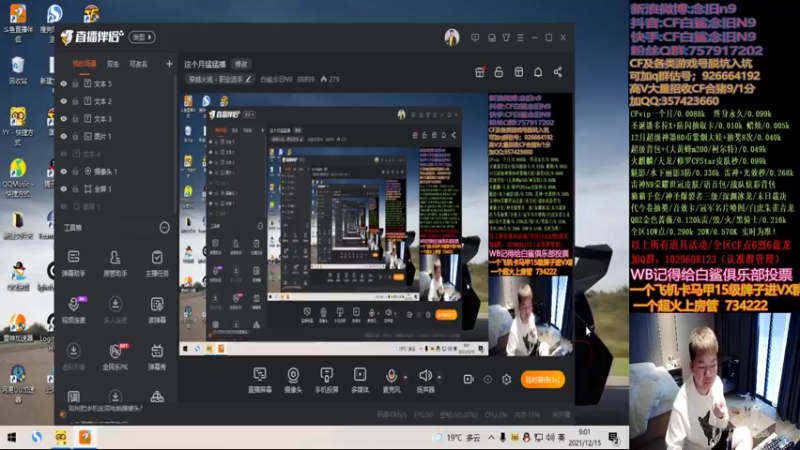Viewport: 800px width, 450px height.
Task: Switch to the second scene tab
Action: (113, 64)
